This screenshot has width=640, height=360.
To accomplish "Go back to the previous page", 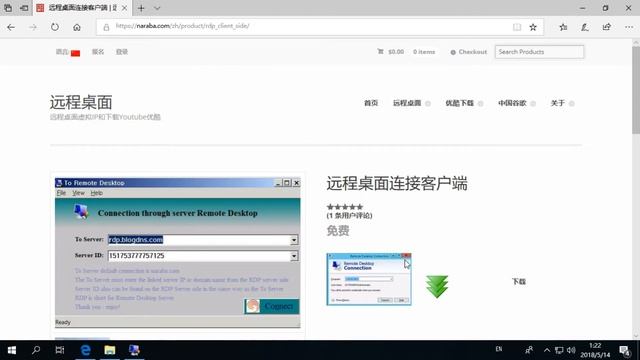I will coord(11,27).
